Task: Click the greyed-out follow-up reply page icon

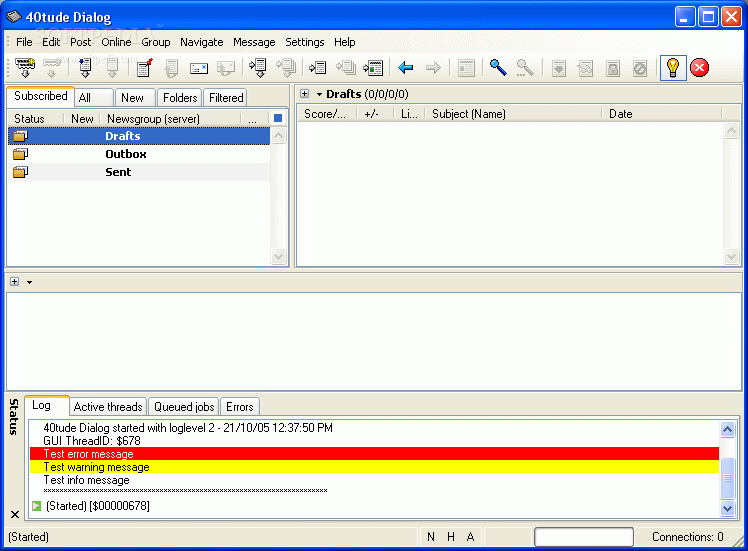Action: coord(171,68)
